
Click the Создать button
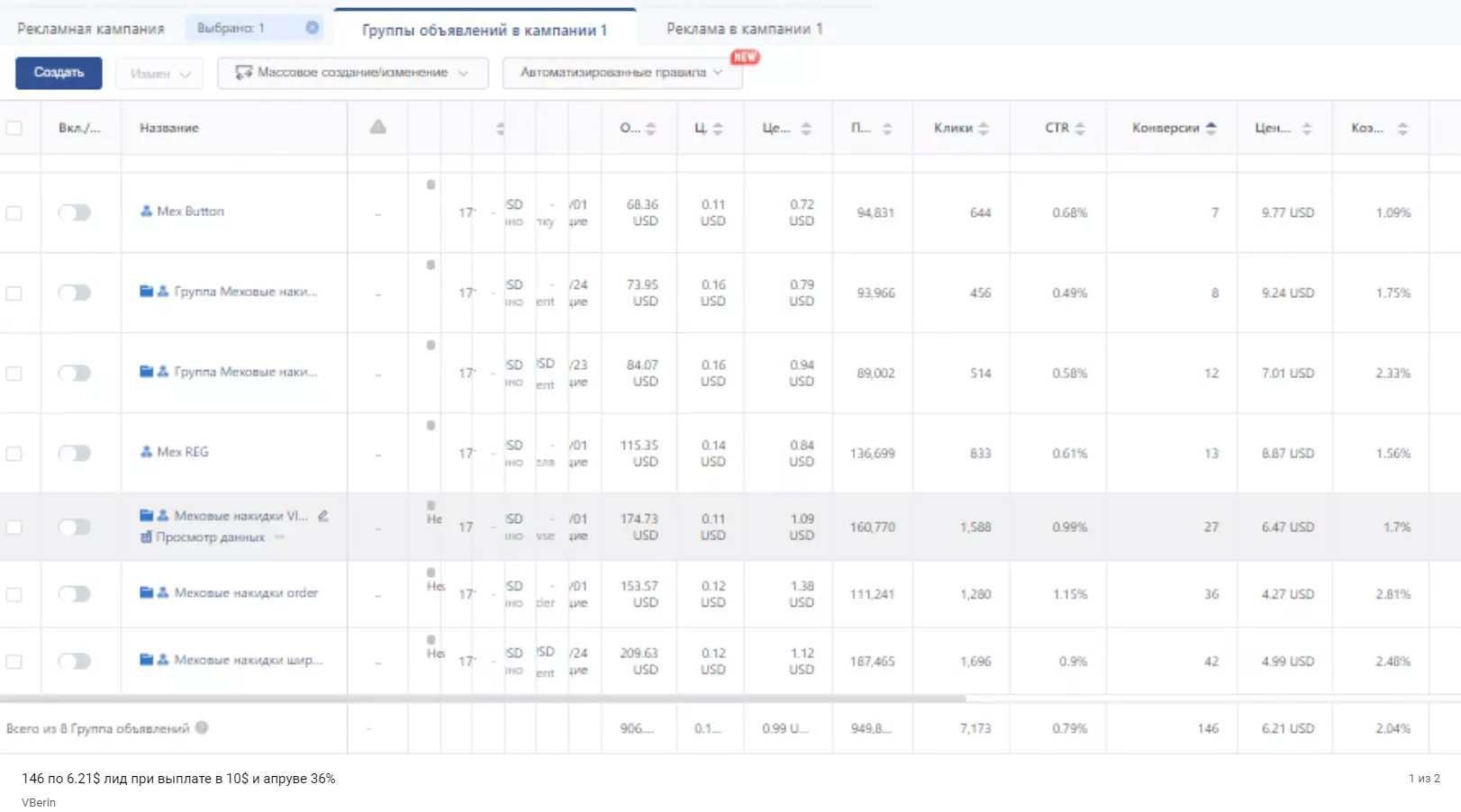[59, 73]
